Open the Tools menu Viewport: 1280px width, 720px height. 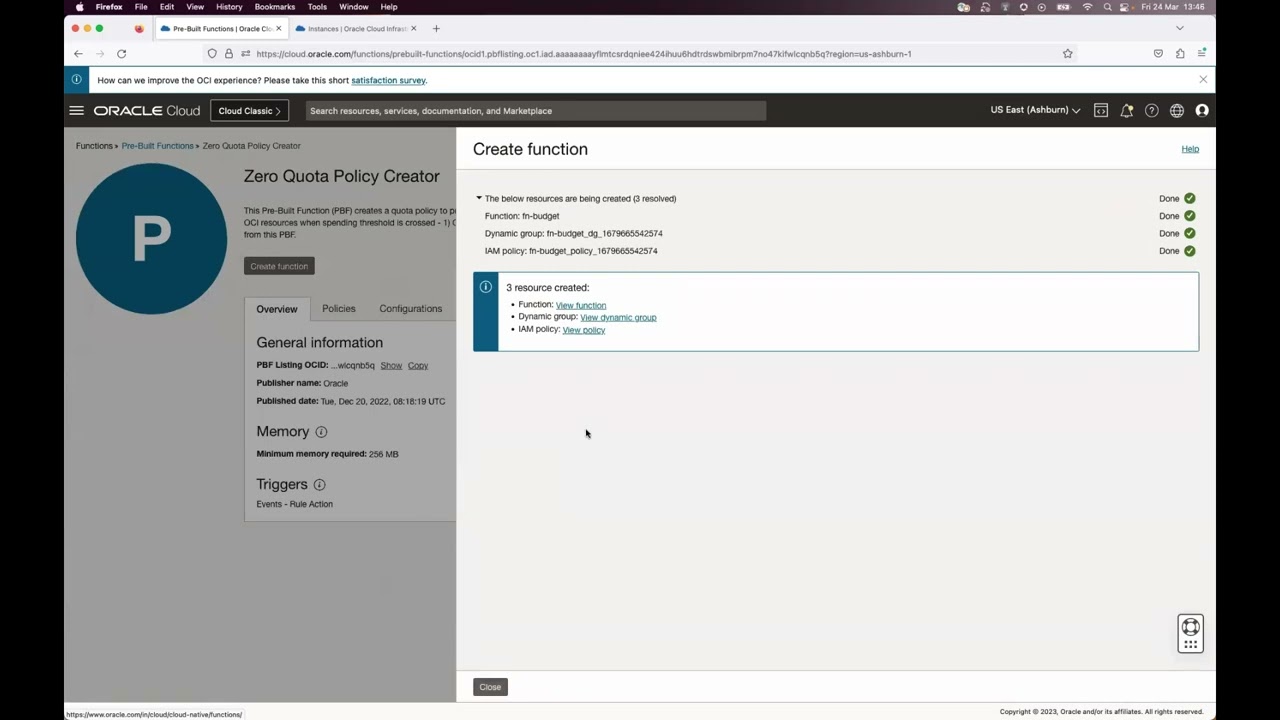point(317,7)
